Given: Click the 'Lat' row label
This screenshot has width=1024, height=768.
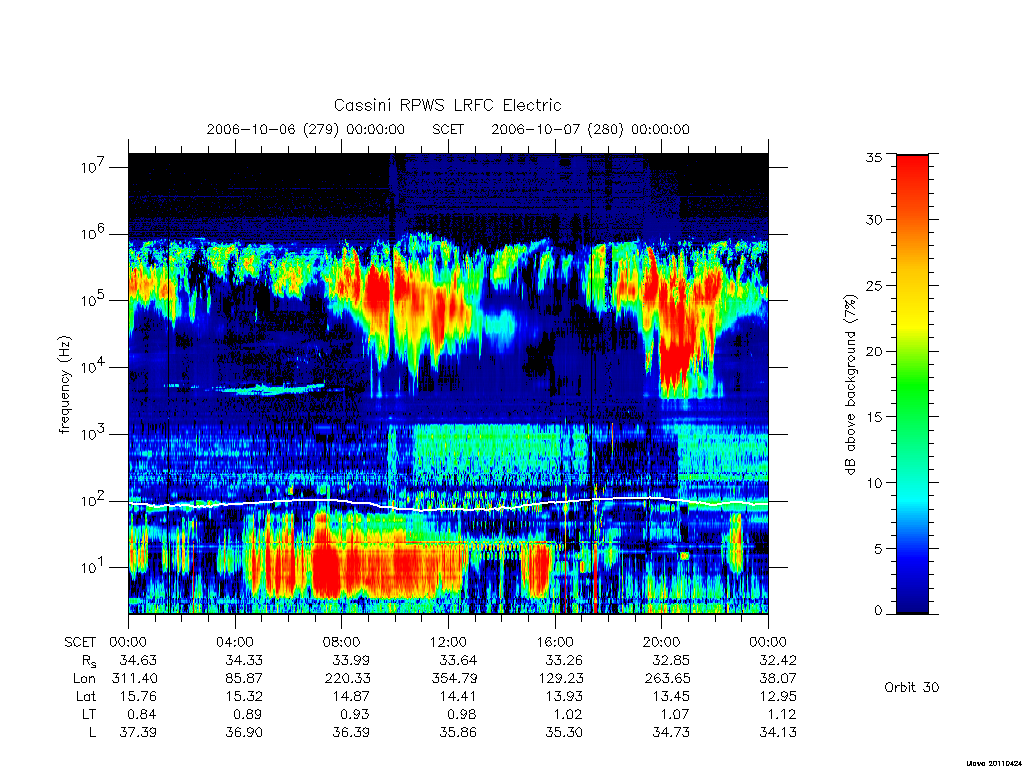Looking at the screenshot, I should [86, 696].
